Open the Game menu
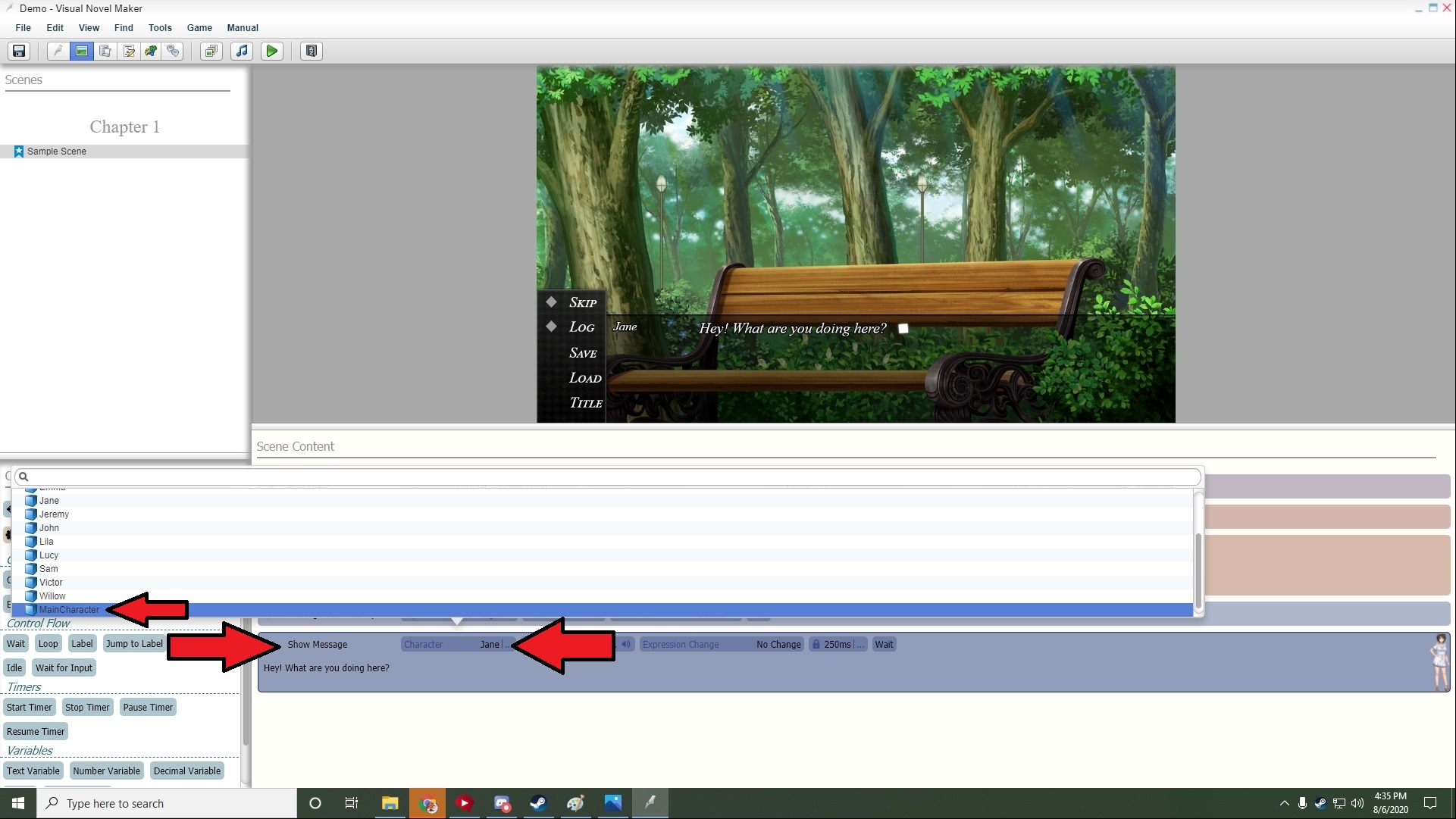Viewport: 1456px width, 819px height. point(199,28)
